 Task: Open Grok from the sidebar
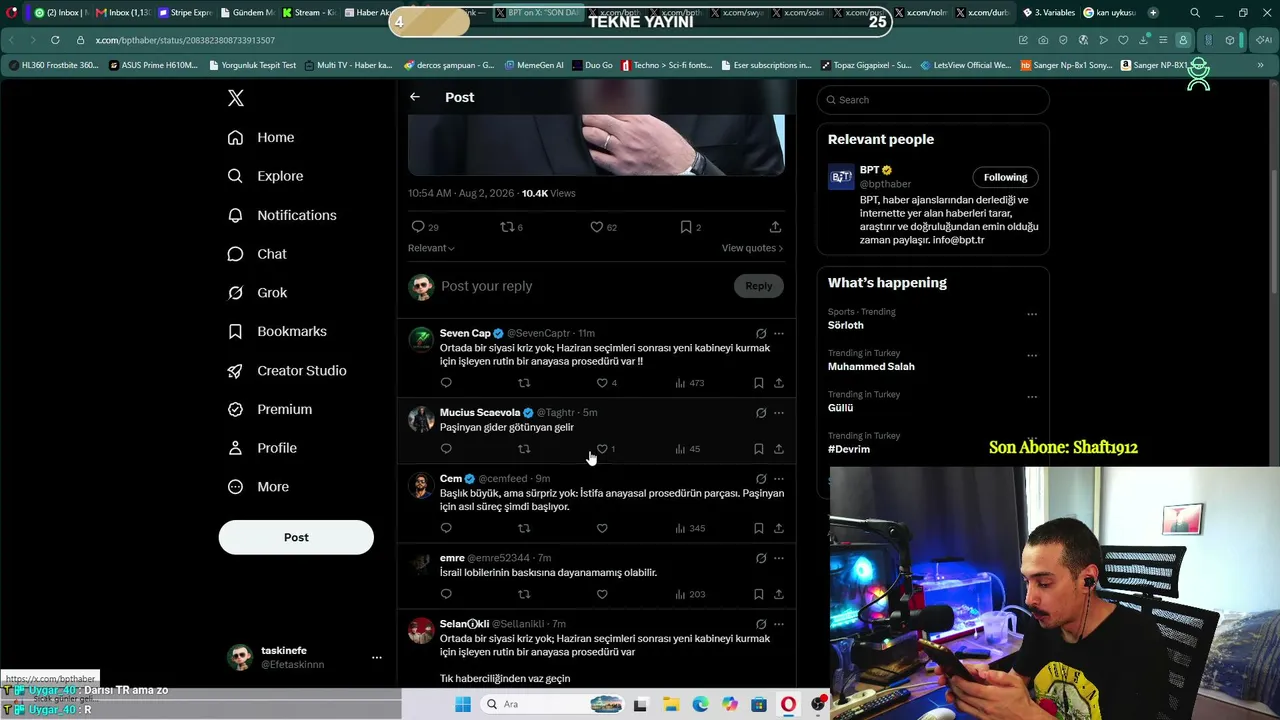pyautogui.click(x=257, y=293)
